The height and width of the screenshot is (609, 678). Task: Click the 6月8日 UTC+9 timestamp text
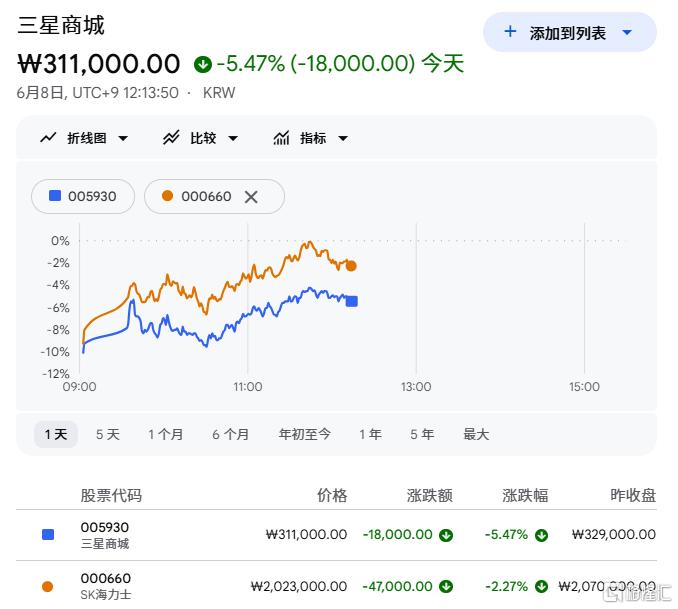[x=98, y=93]
